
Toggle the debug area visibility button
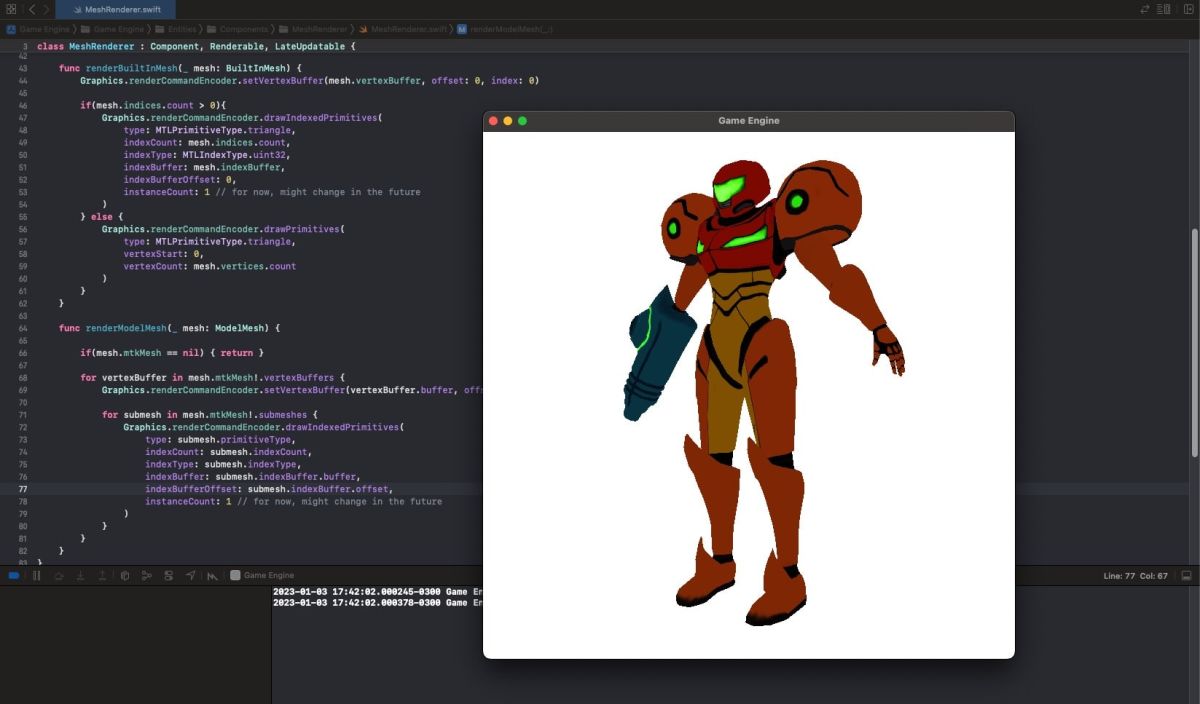(x=1187, y=576)
